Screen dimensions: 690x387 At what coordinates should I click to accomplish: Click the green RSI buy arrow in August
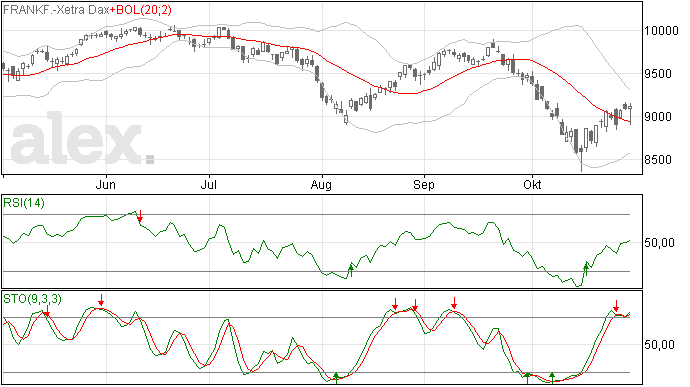click(x=351, y=270)
